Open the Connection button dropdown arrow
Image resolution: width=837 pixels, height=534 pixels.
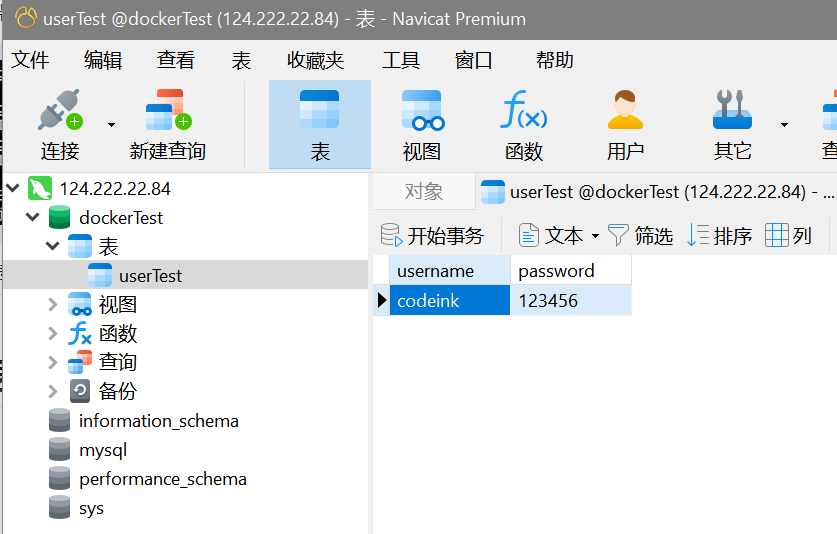[111, 125]
